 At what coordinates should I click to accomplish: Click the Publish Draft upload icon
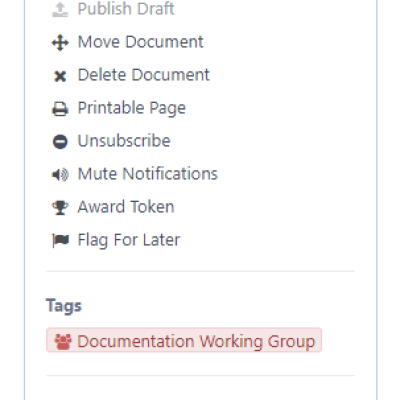(x=60, y=9)
